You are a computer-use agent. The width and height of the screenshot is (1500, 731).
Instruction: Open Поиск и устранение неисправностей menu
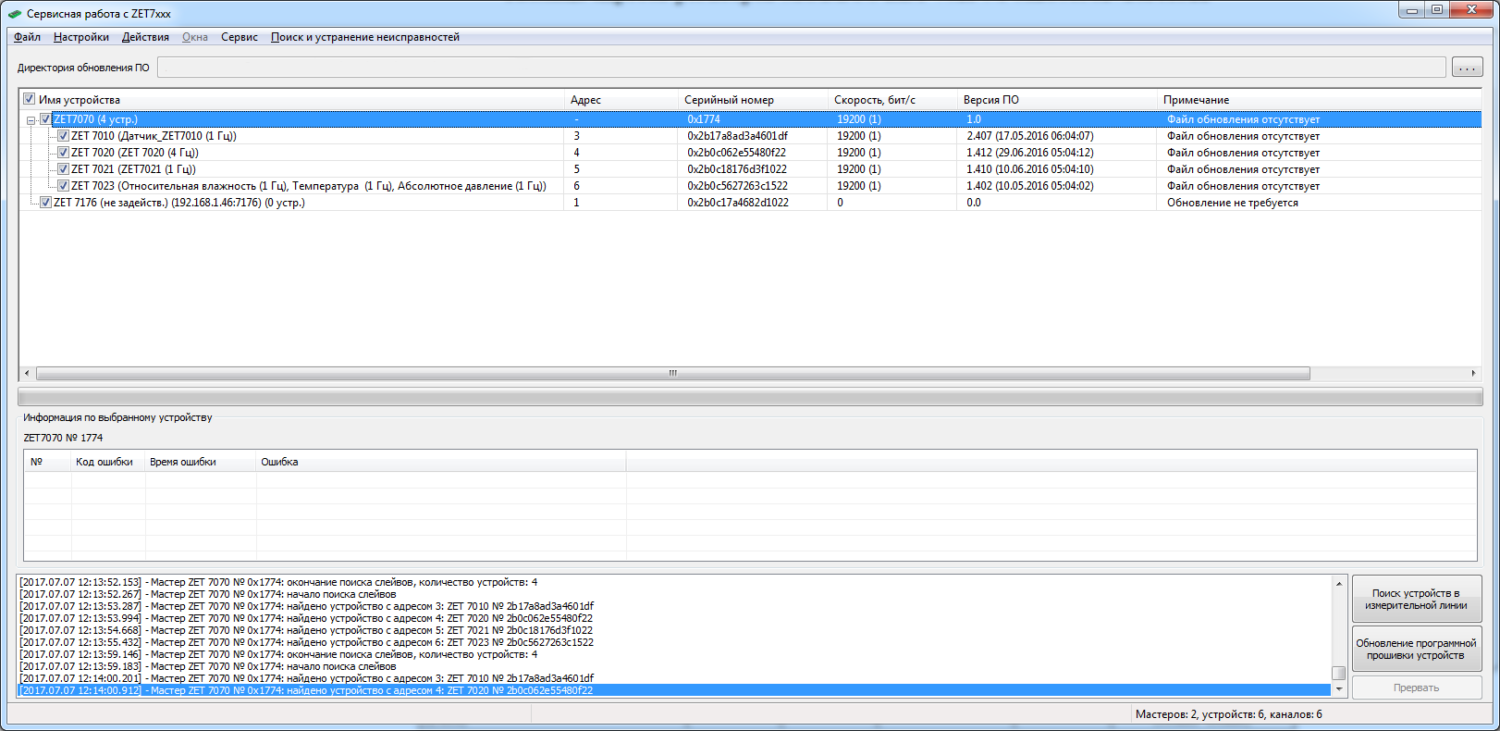point(365,37)
